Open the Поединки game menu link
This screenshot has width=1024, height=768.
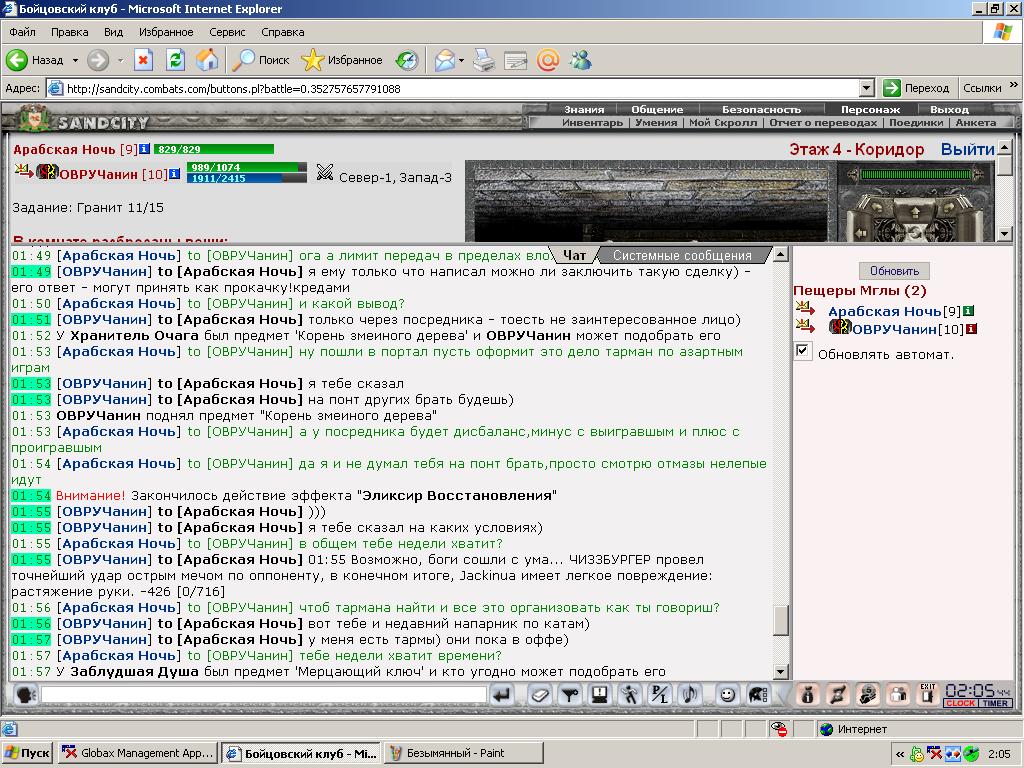(x=916, y=122)
